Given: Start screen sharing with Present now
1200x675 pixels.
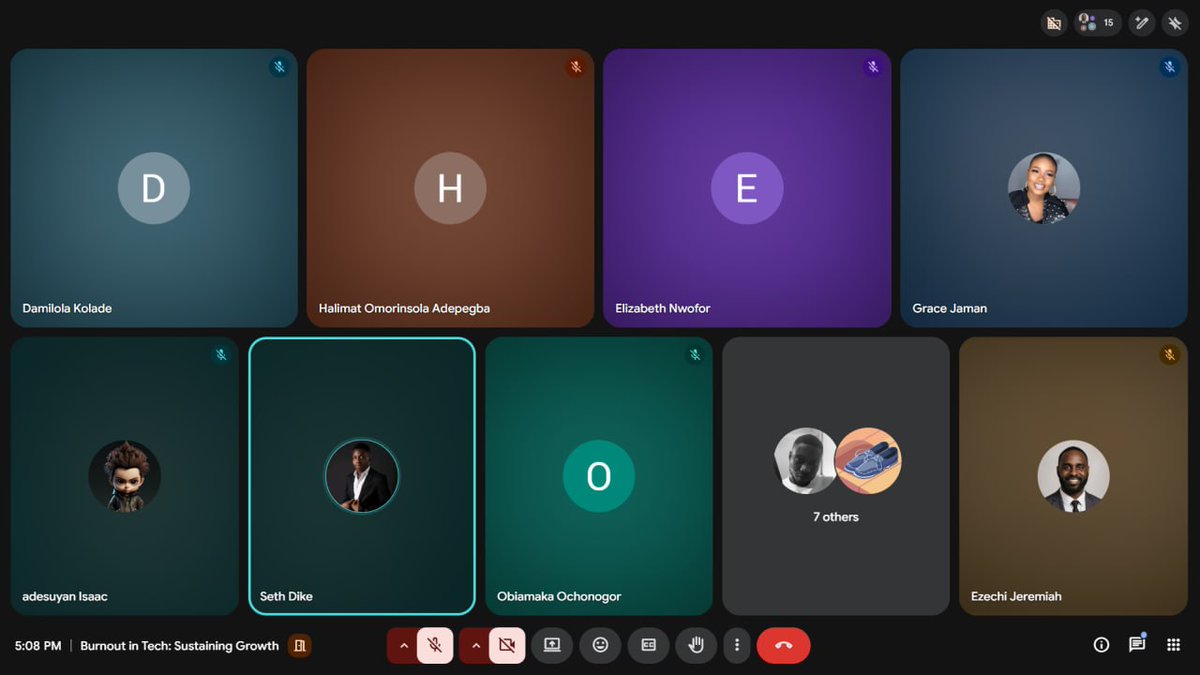Looking at the screenshot, I should 552,646.
